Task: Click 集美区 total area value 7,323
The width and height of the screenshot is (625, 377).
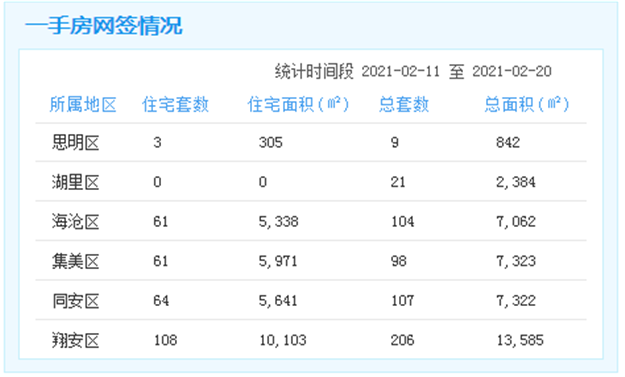Action: click(x=516, y=261)
